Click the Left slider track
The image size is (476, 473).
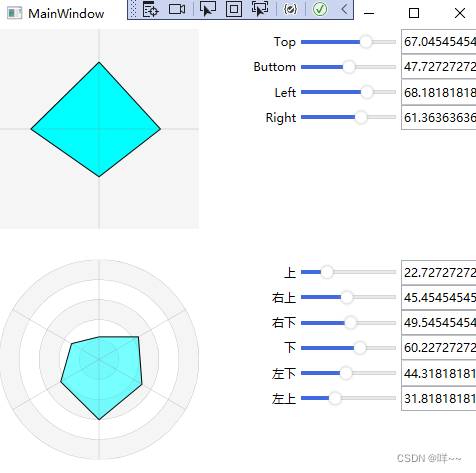(x=348, y=92)
